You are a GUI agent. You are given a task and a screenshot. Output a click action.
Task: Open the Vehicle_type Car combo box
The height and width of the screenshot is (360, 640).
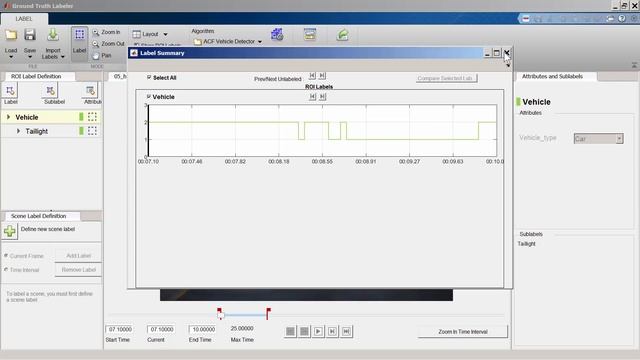pos(598,139)
